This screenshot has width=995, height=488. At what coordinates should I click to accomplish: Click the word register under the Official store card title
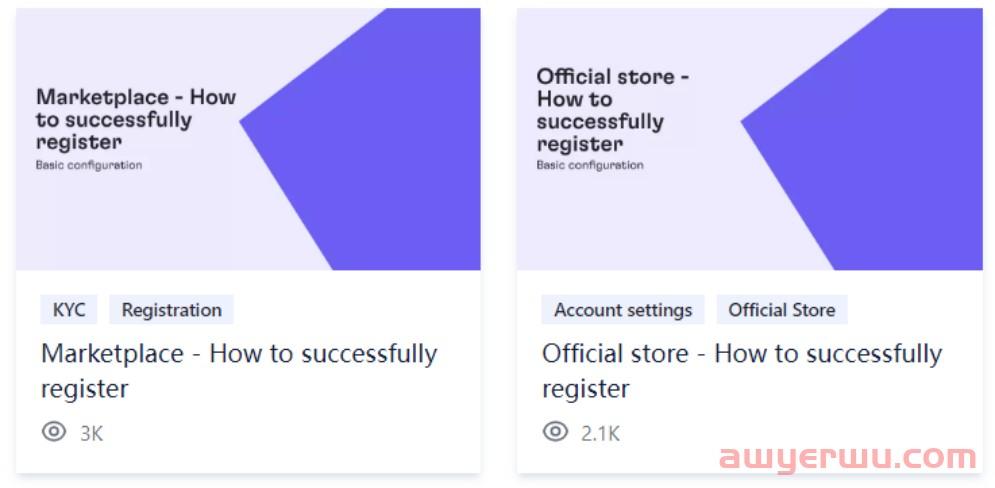(x=585, y=388)
